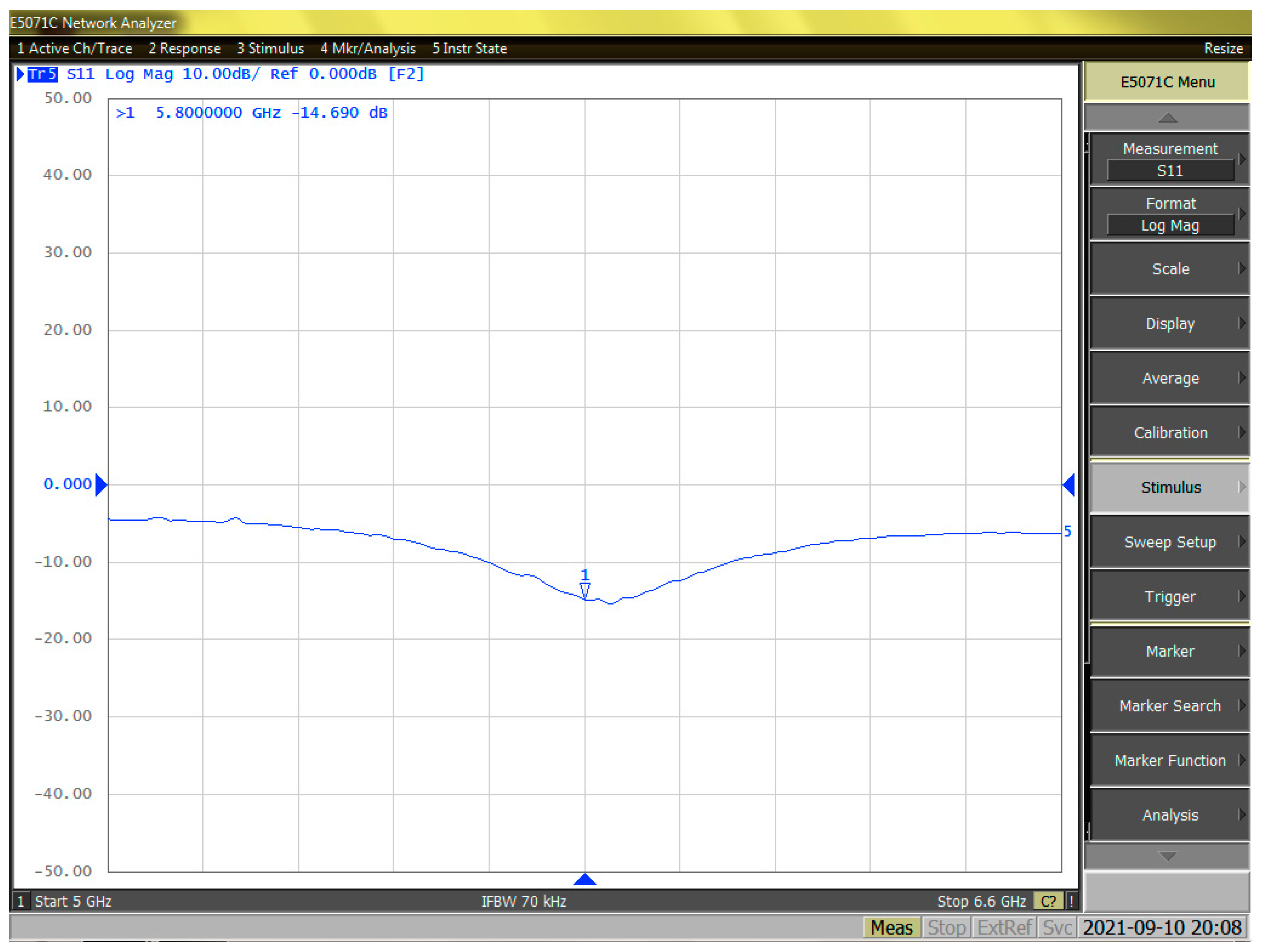The image size is (1261, 952).
Task: Click the softkey menu scroll-up arrow
Action: click(x=1167, y=118)
